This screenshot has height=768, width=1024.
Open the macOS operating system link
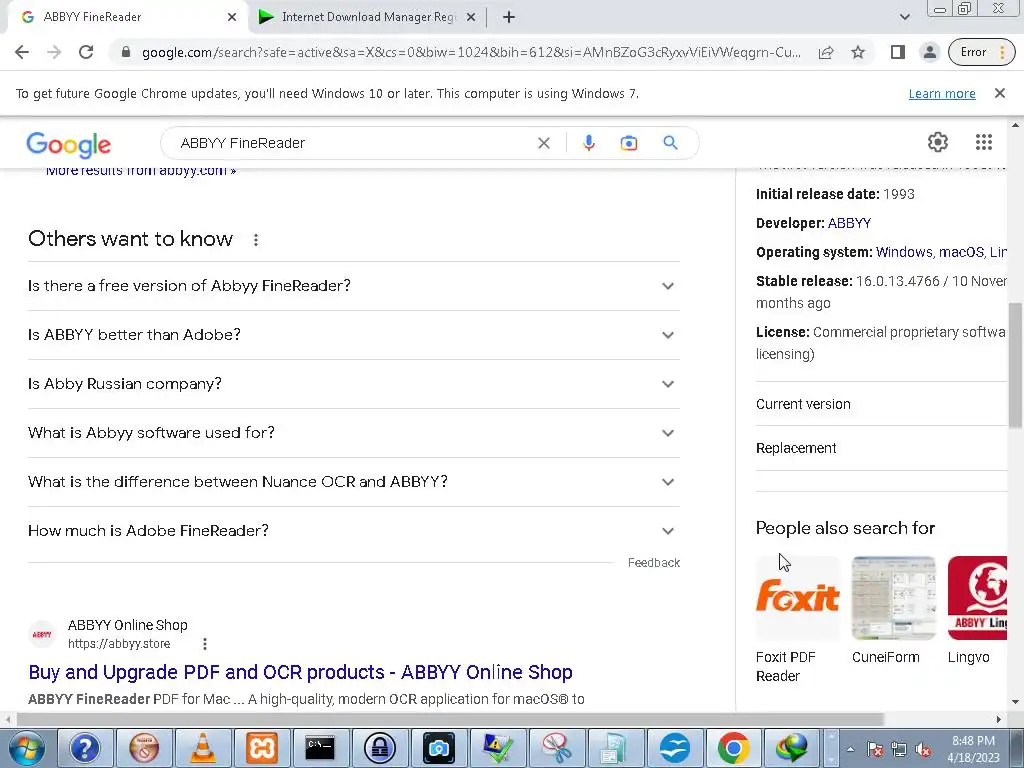(x=961, y=252)
